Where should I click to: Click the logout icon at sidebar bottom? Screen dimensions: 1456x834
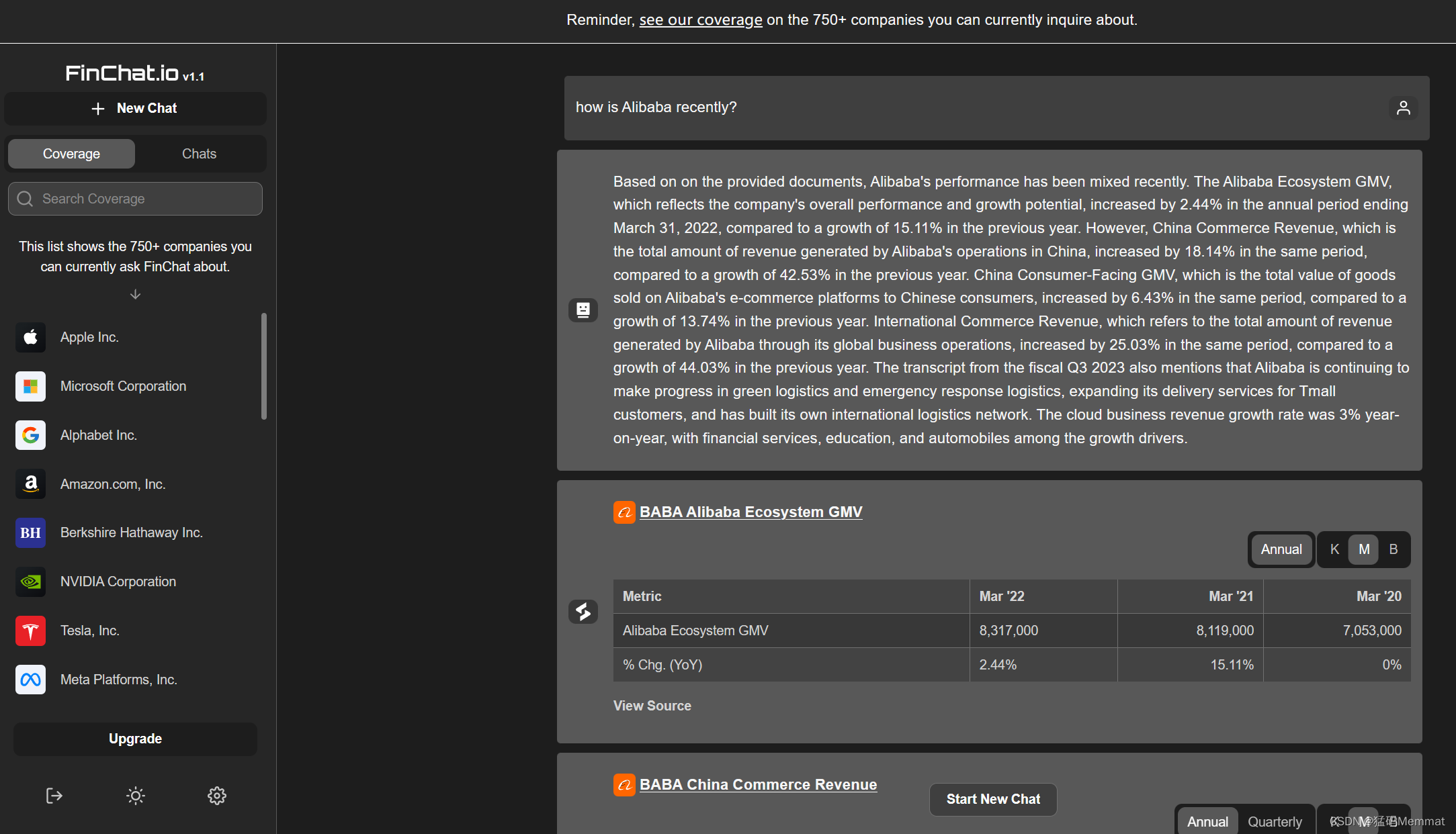pos(54,796)
